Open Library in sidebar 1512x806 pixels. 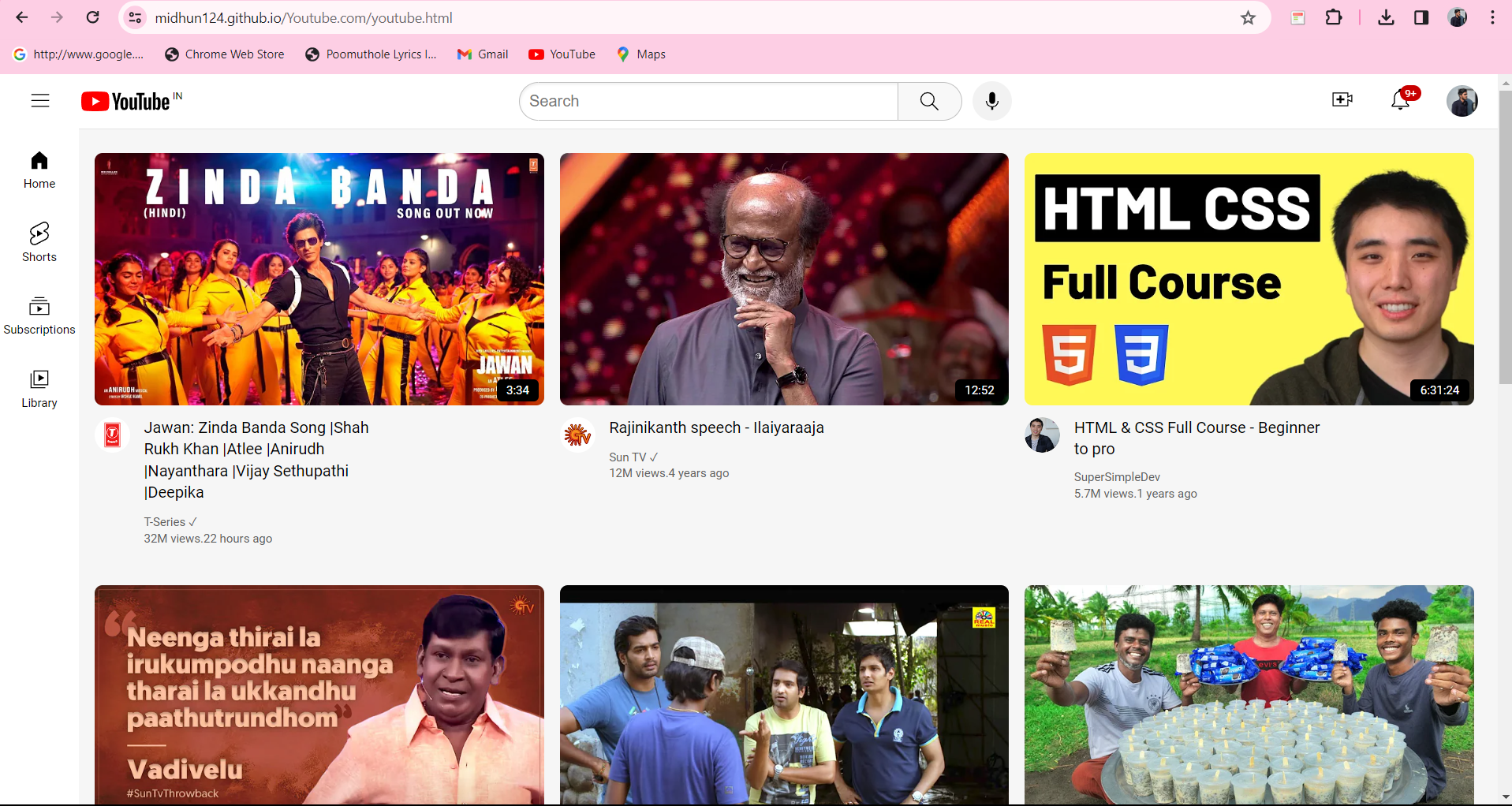point(39,390)
